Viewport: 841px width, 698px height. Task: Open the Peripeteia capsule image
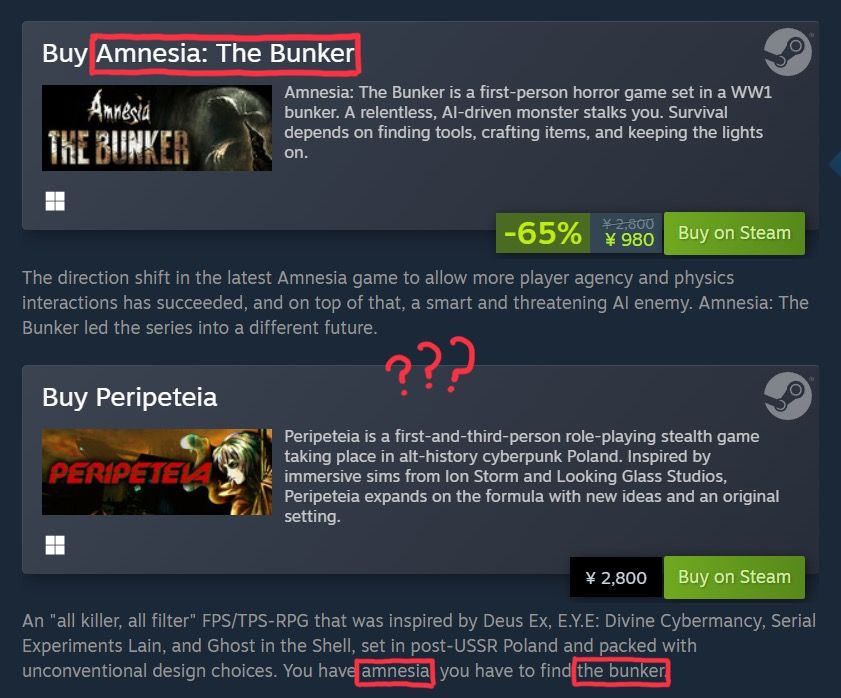(157, 472)
